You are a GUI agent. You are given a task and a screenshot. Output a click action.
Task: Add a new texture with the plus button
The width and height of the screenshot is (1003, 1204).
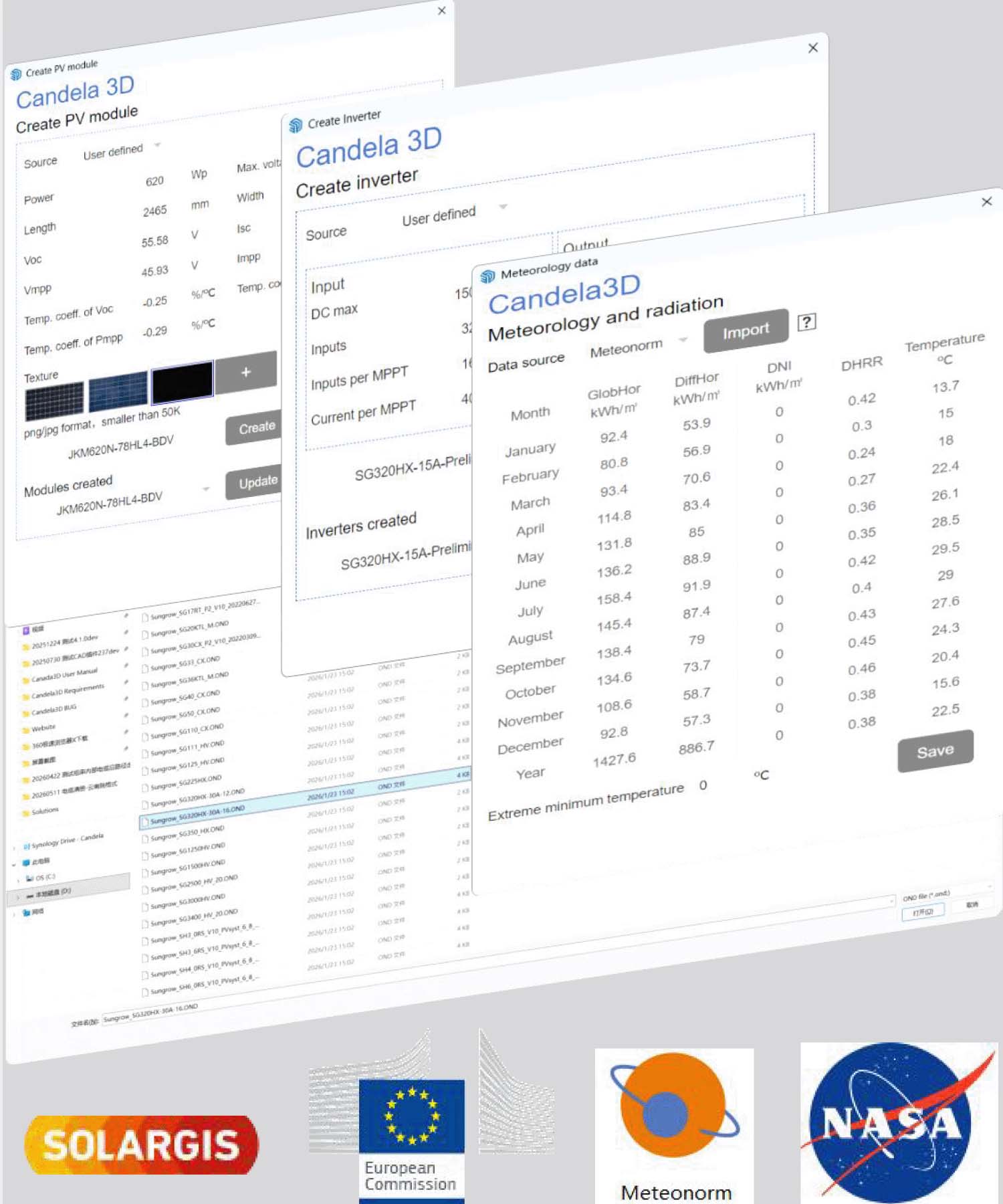[245, 373]
